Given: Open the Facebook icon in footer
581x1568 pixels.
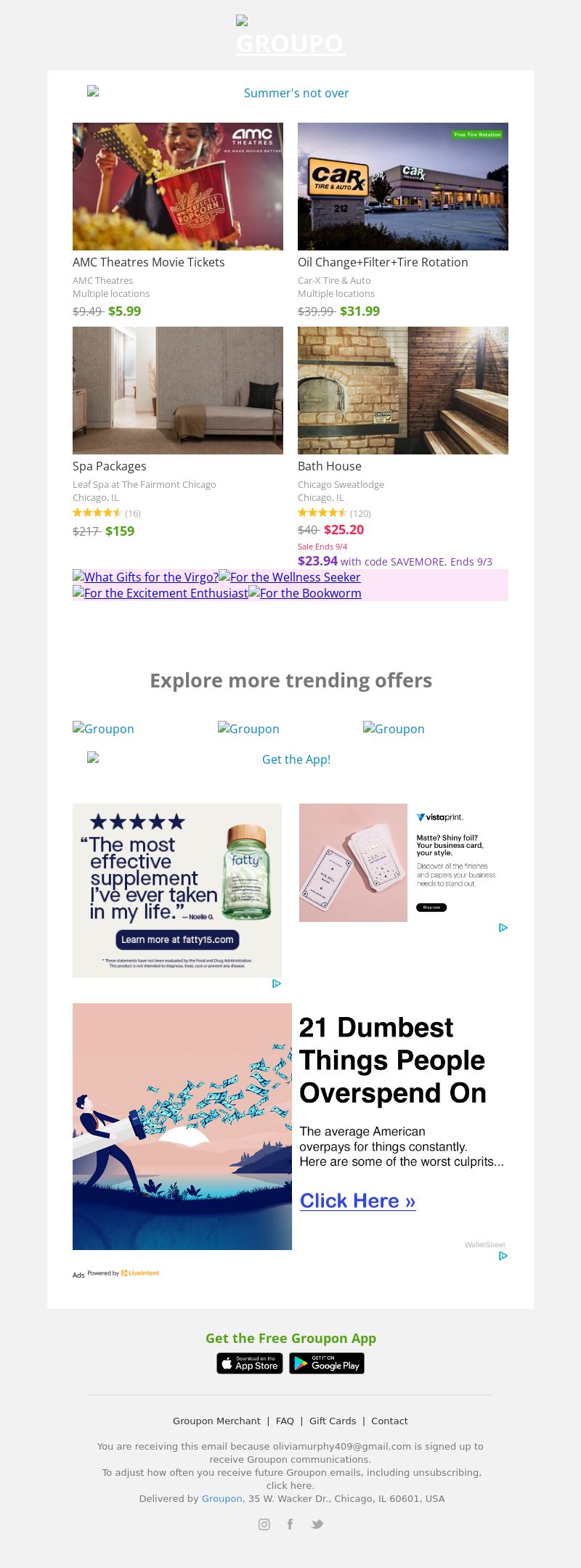Looking at the screenshot, I should [x=290, y=1524].
